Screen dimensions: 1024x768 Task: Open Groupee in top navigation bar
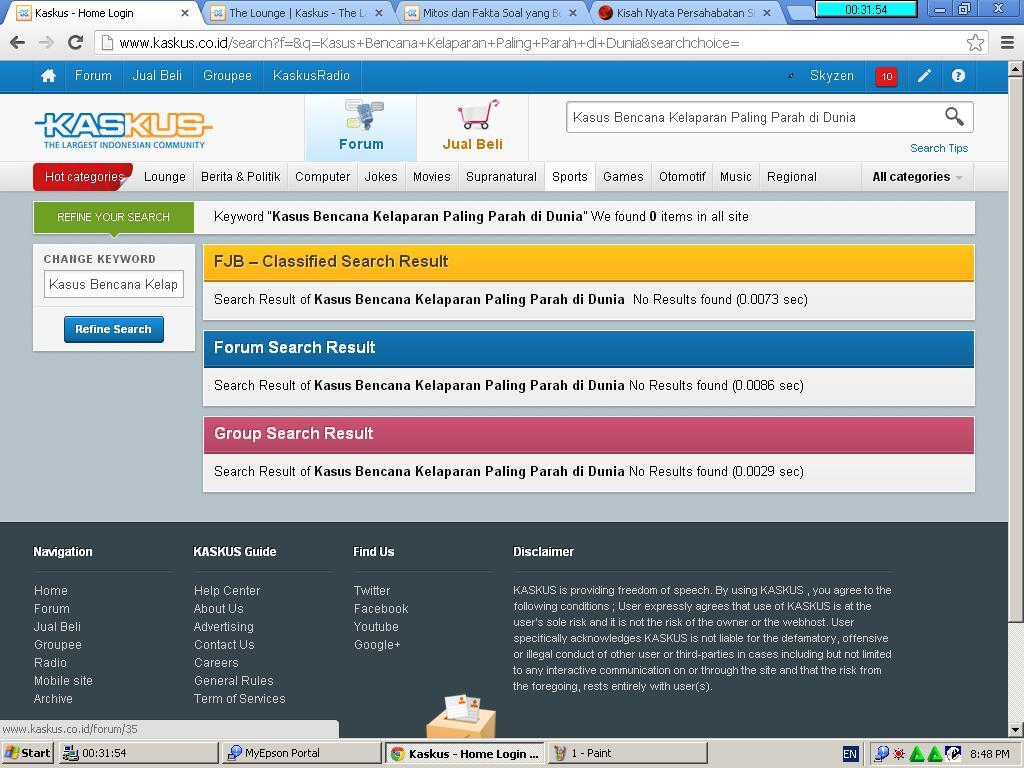tap(227, 76)
